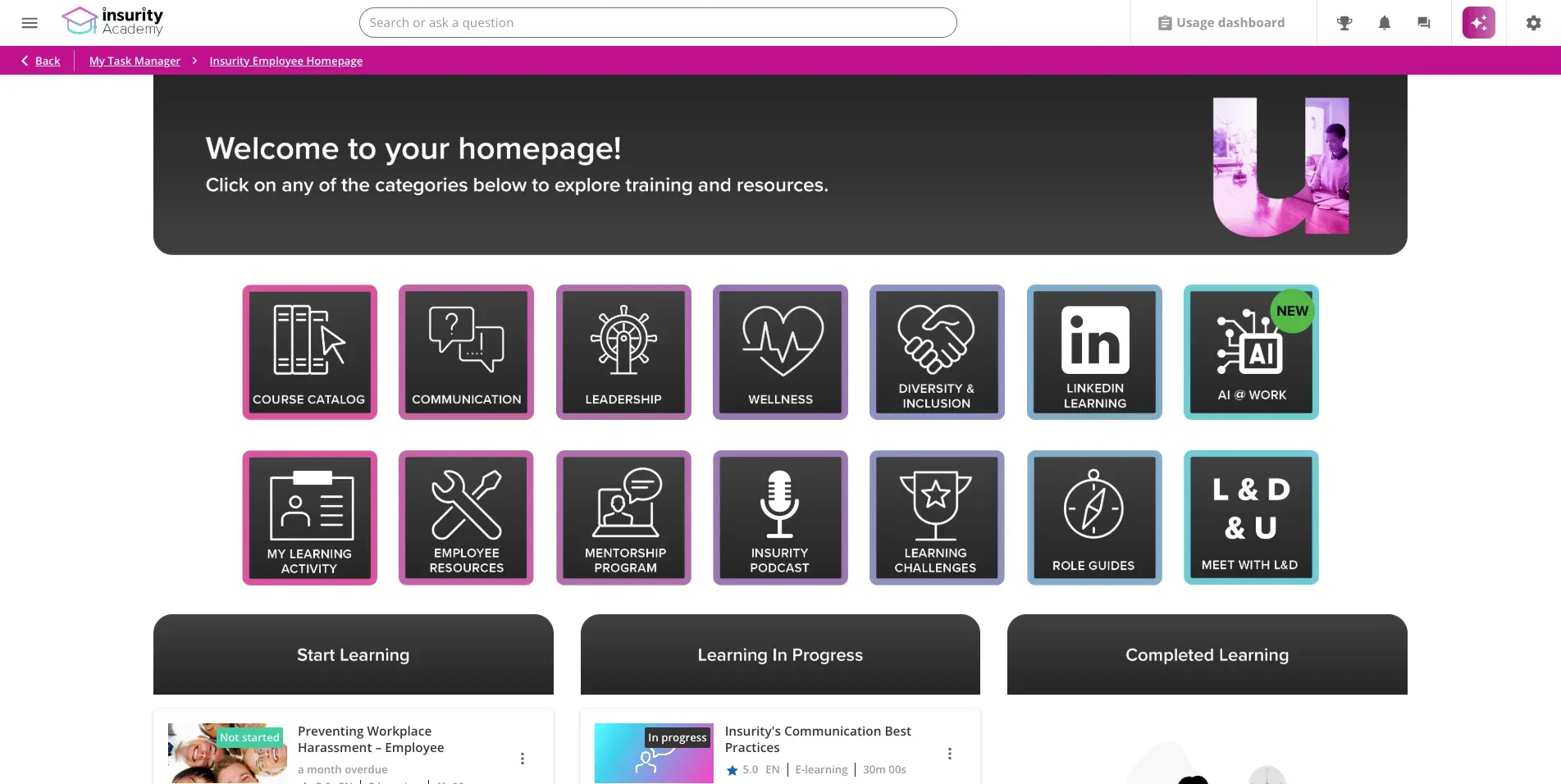This screenshot has height=784, width=1561.
Task: Click the search or ask a question field
Action: coord(658,23)
